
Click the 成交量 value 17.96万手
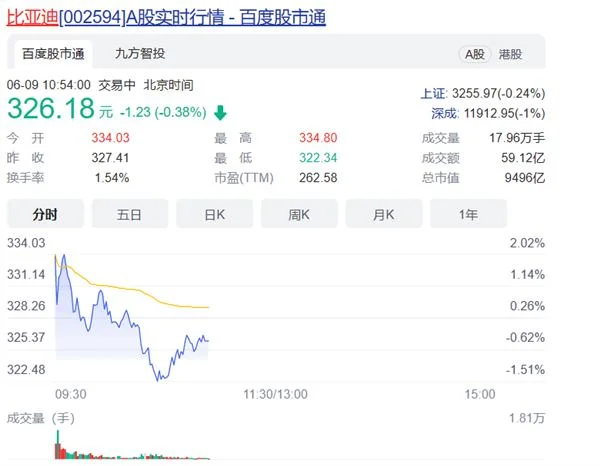pos(517,138)
